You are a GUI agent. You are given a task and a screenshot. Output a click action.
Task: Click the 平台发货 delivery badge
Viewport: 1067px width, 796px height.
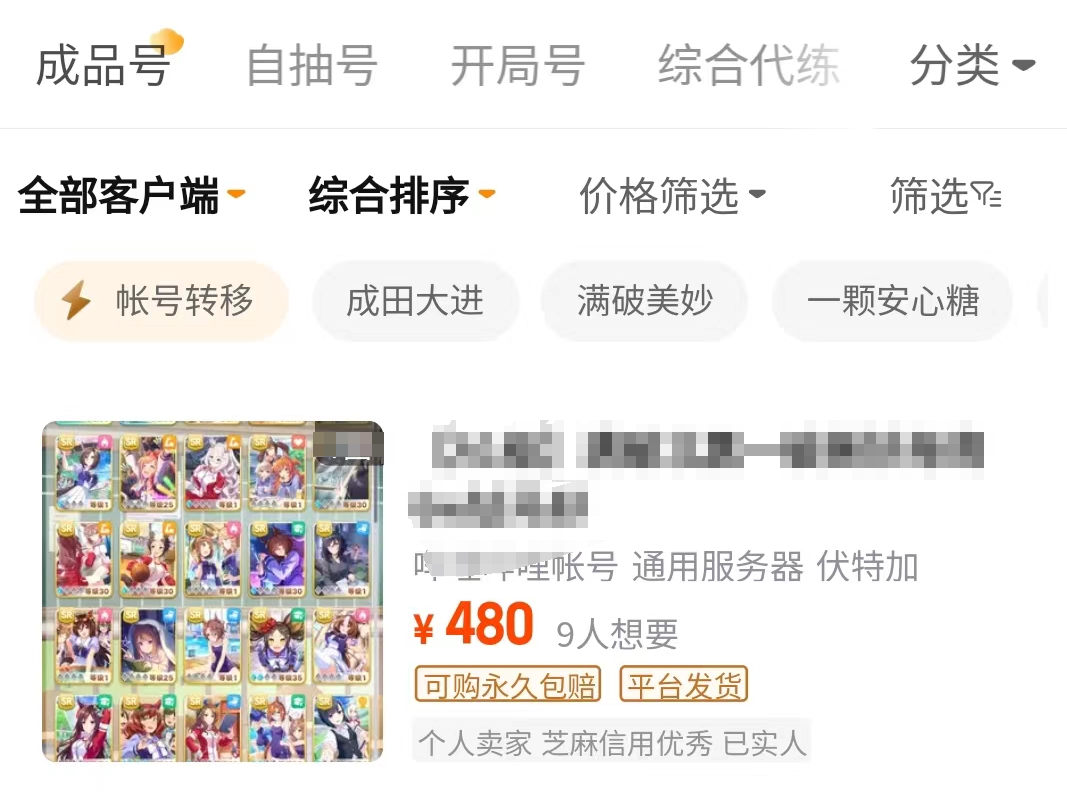[x=684, y=684]
